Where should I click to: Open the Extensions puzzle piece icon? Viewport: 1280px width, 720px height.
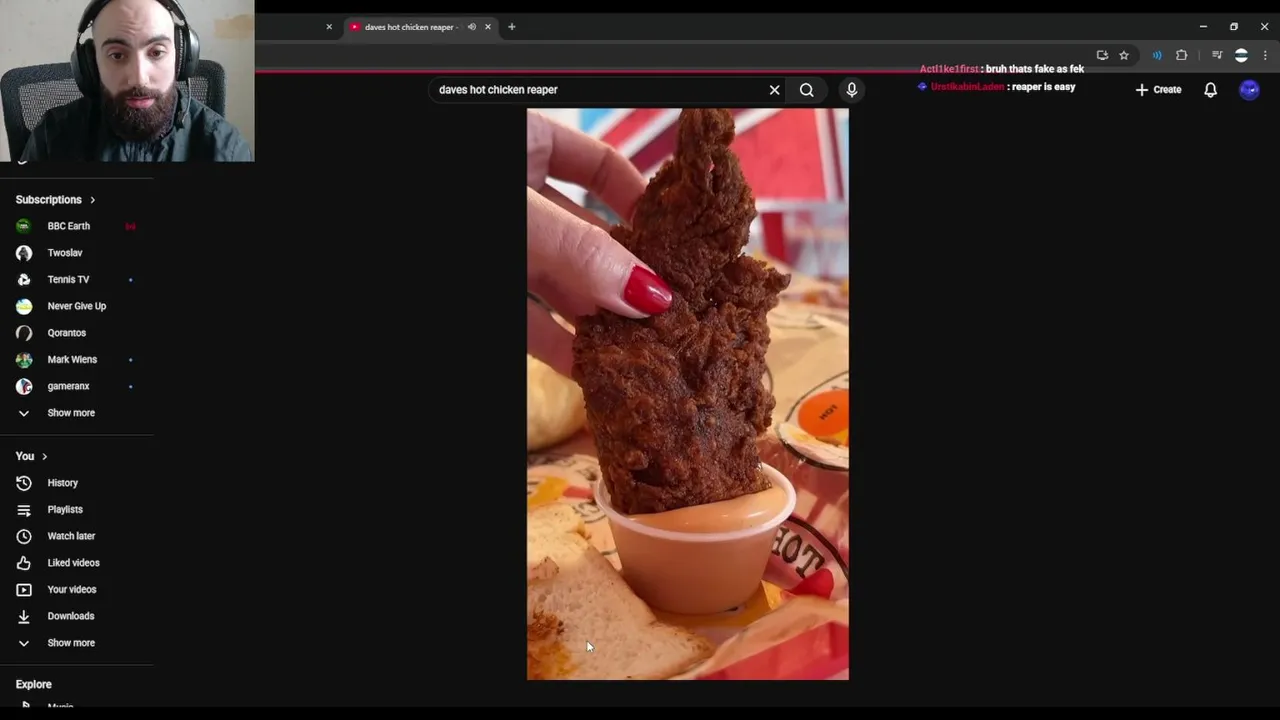(x=1181, y=56)
